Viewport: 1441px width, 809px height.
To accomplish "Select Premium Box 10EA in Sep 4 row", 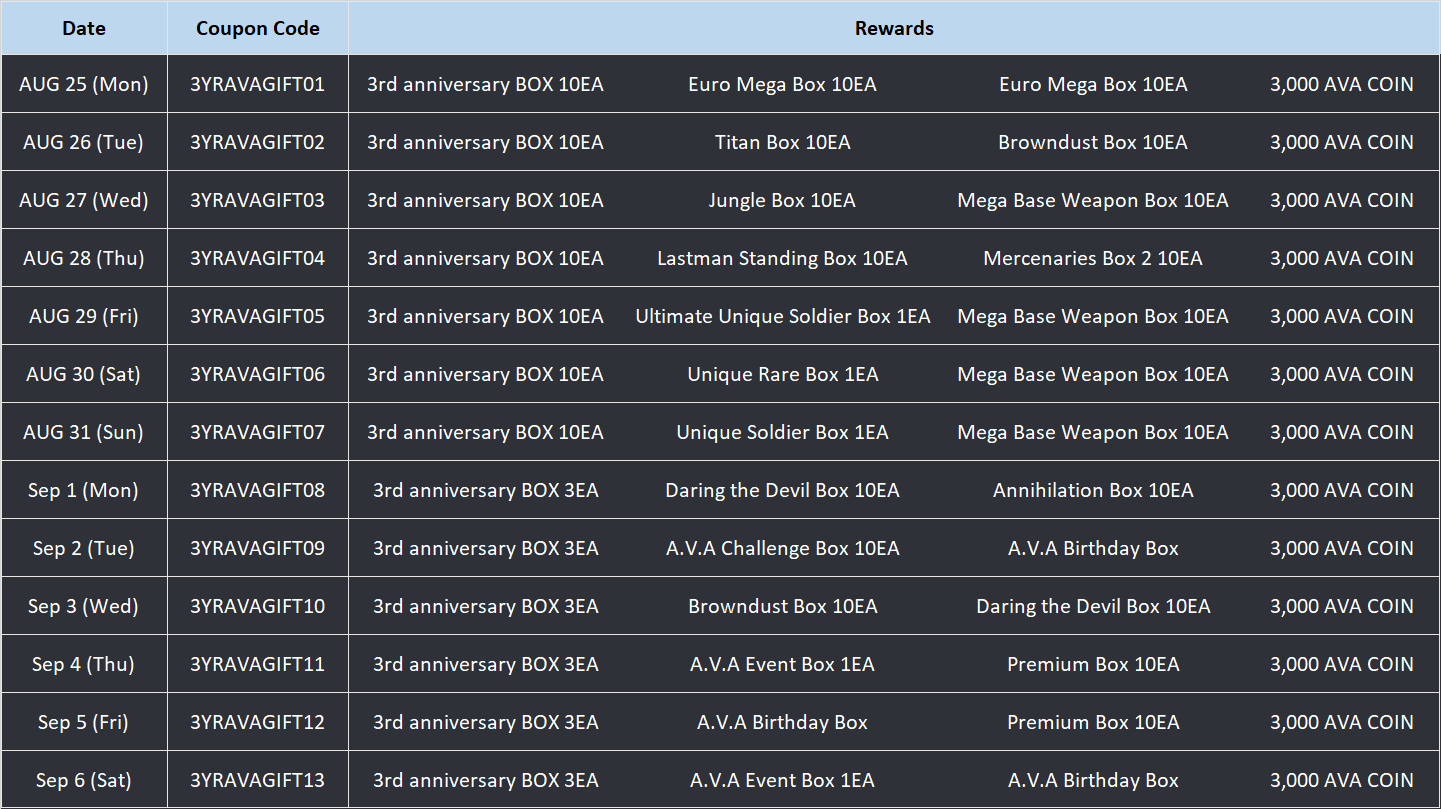I will [x=1093, y=664].
